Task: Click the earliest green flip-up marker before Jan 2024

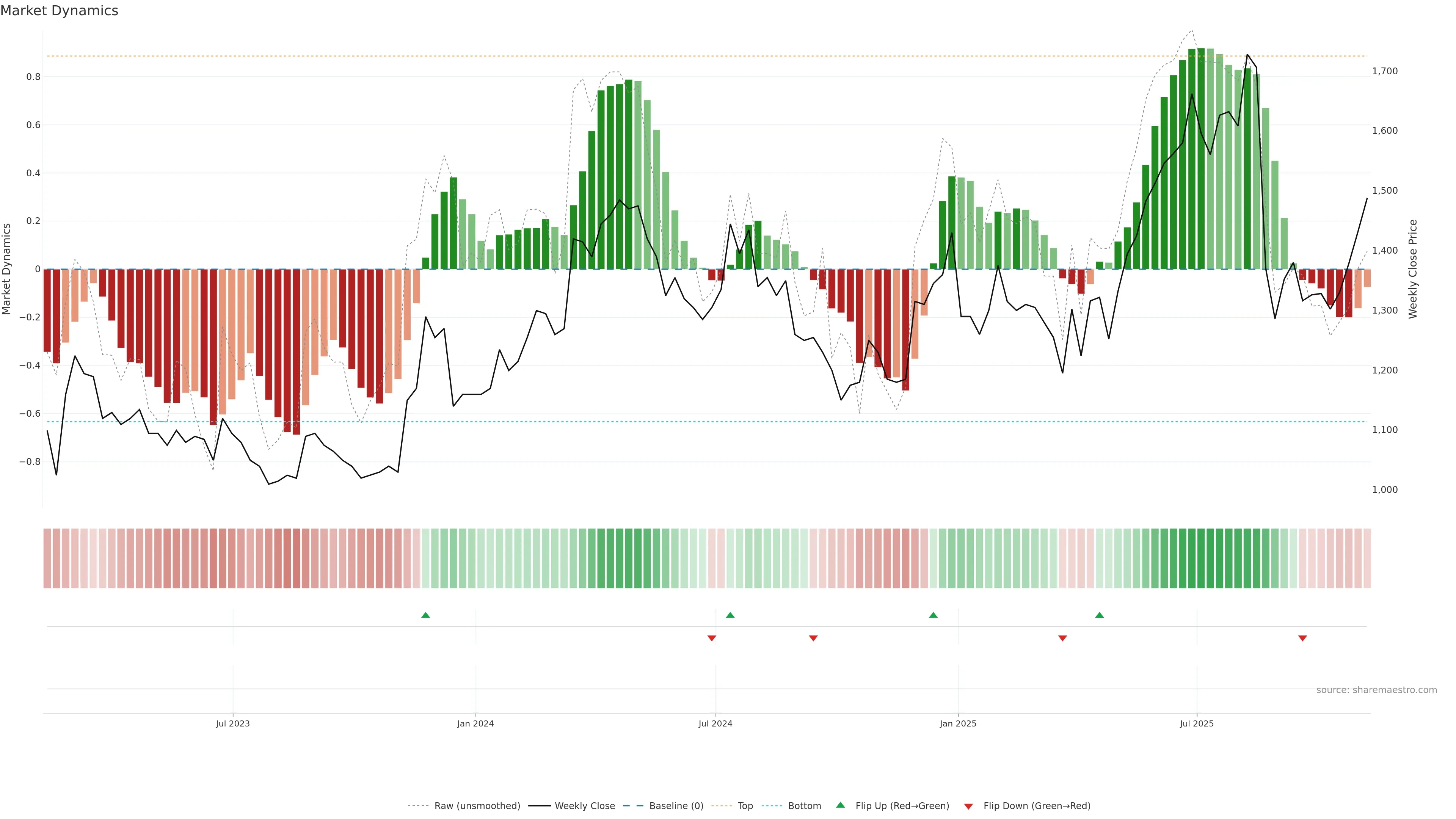Action: pyautogui.click(x=425, y=615)
